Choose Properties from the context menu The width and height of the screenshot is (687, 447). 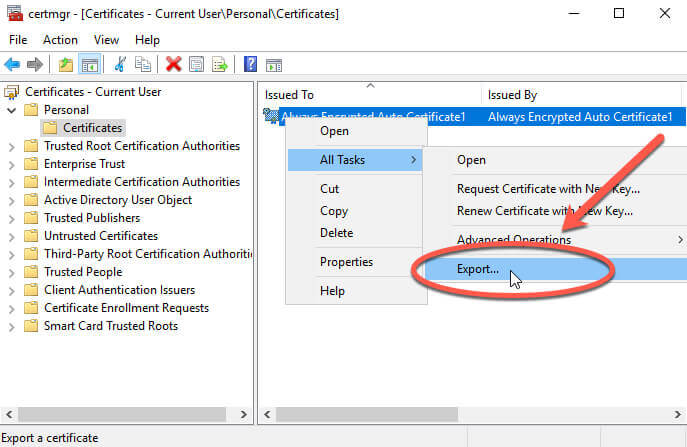[x=356, y=262]
